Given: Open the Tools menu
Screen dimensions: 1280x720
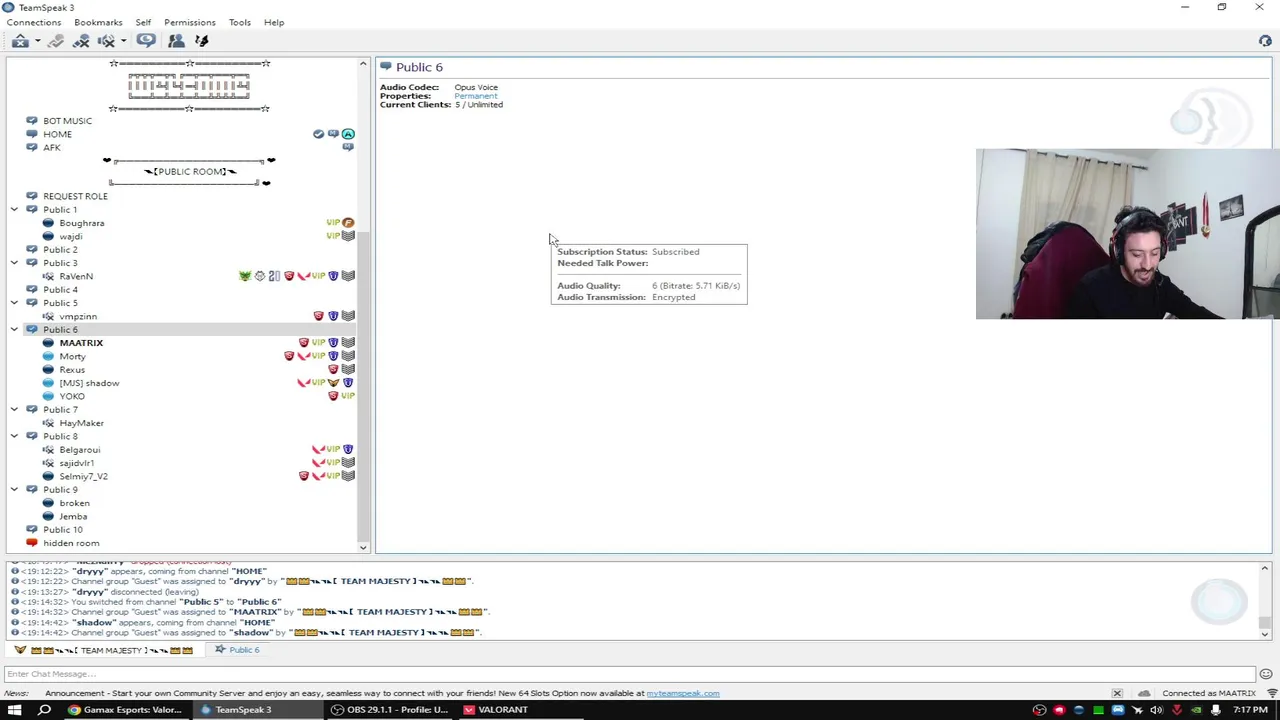Looking at the screenshot, I should (239, 22).
